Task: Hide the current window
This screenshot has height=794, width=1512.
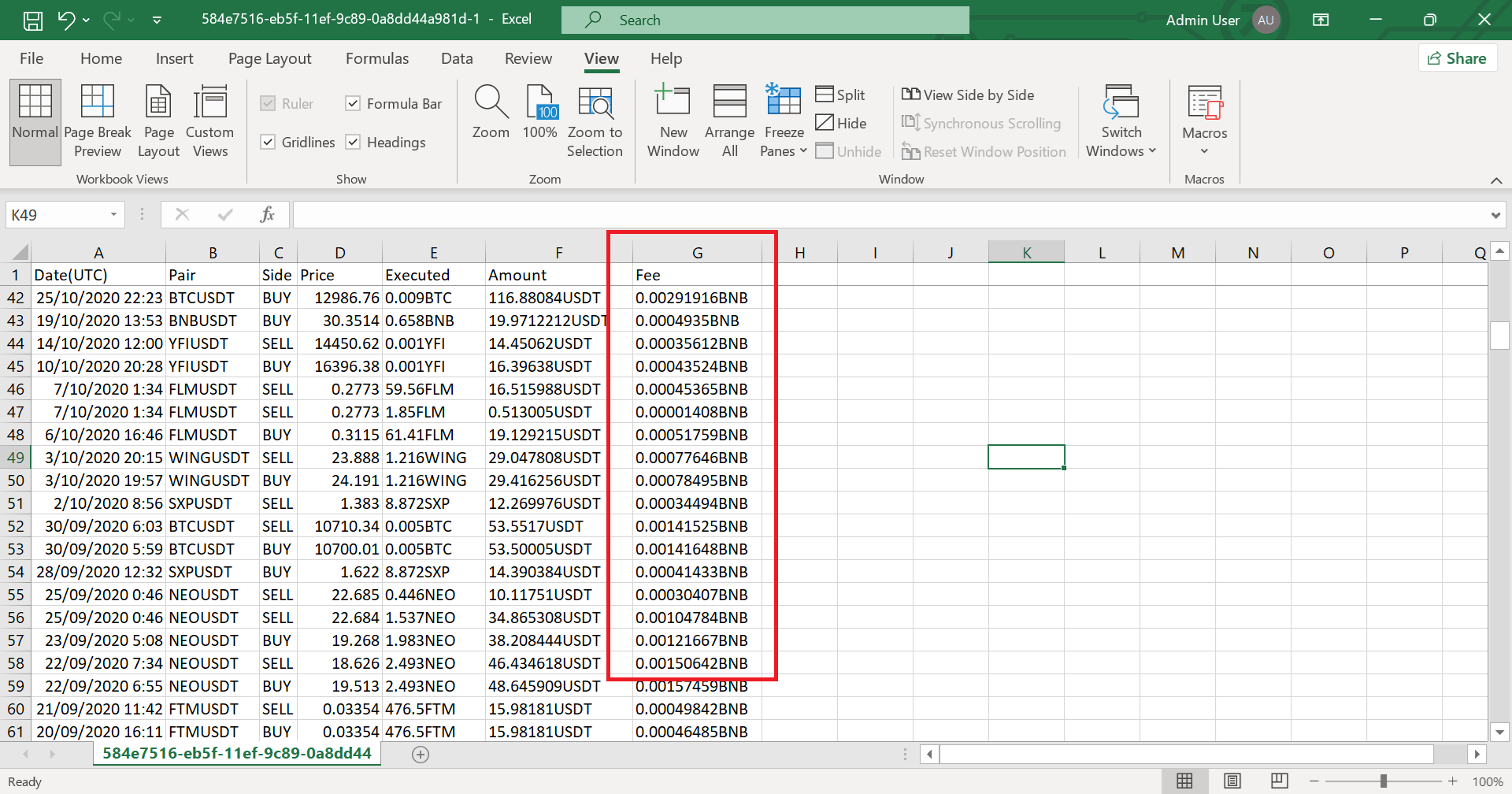Action: (841, 123)
